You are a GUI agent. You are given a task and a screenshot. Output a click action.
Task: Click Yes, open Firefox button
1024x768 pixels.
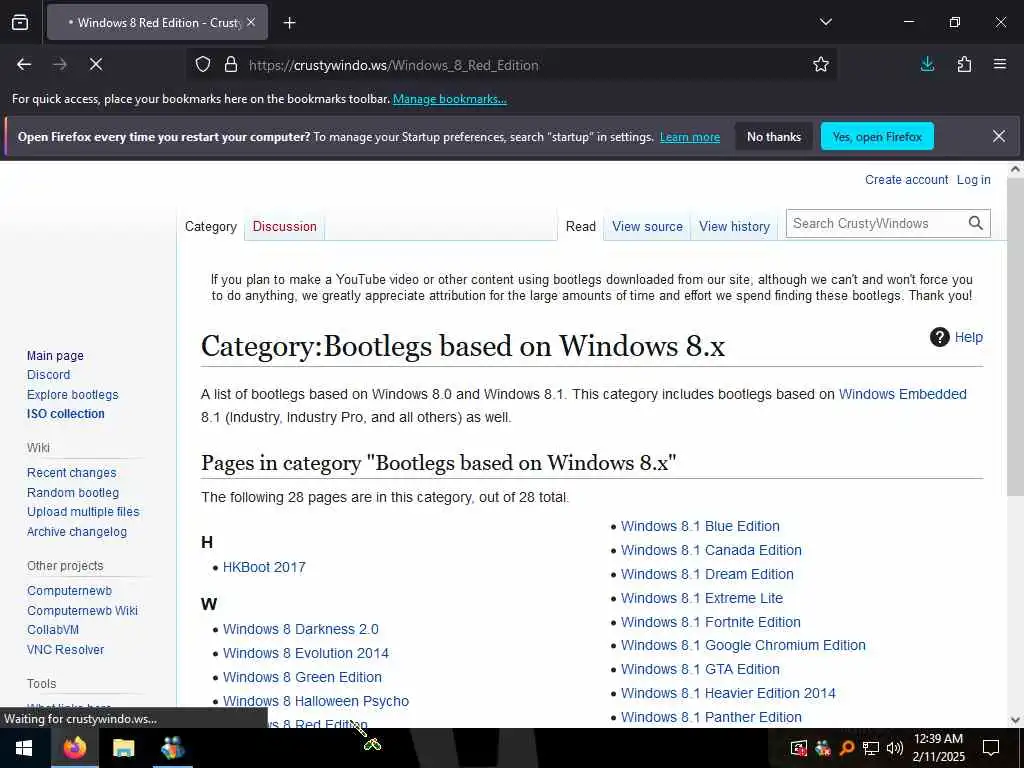coord(877,136)
